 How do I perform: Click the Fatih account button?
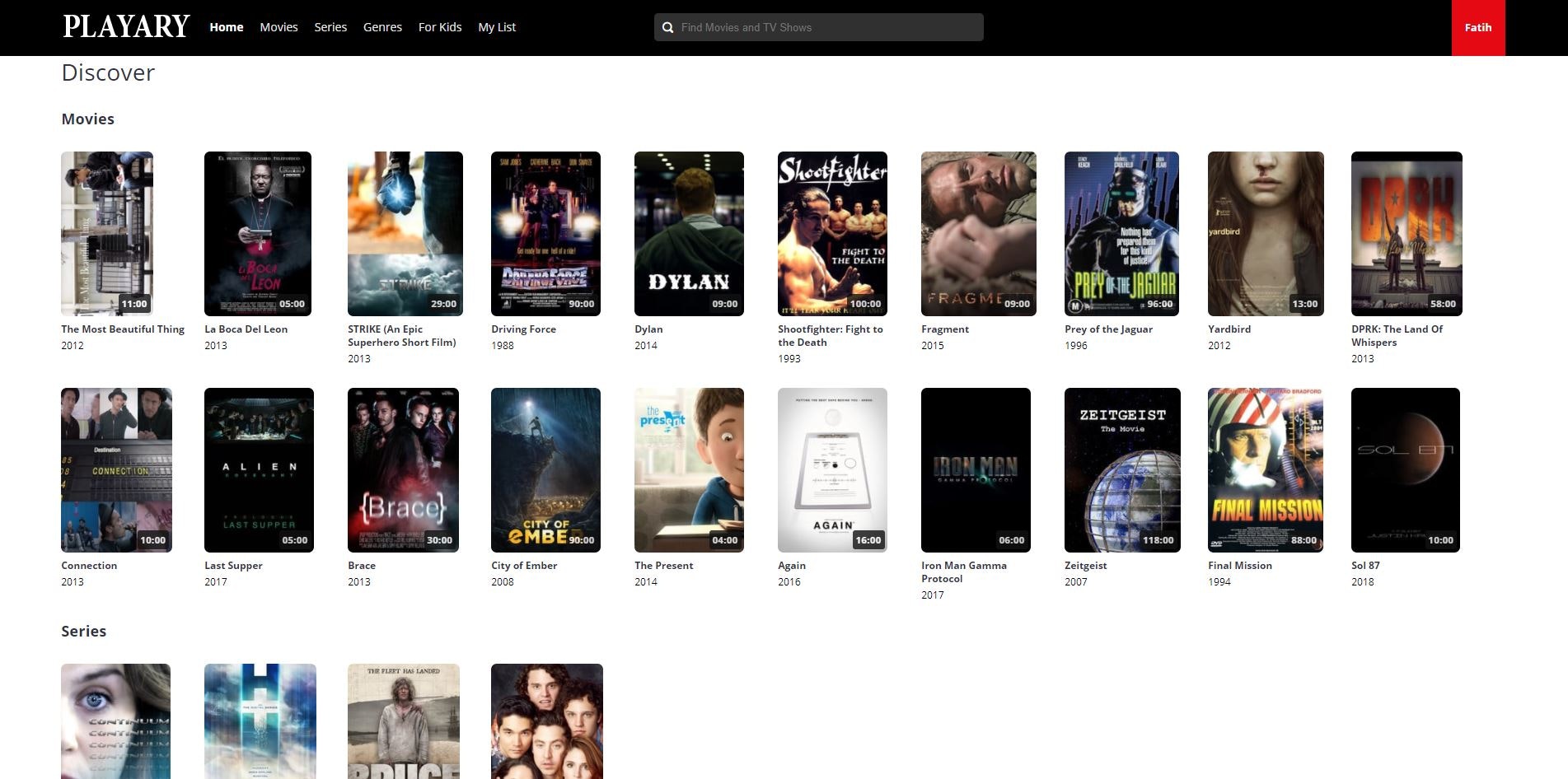[1477, 27]
